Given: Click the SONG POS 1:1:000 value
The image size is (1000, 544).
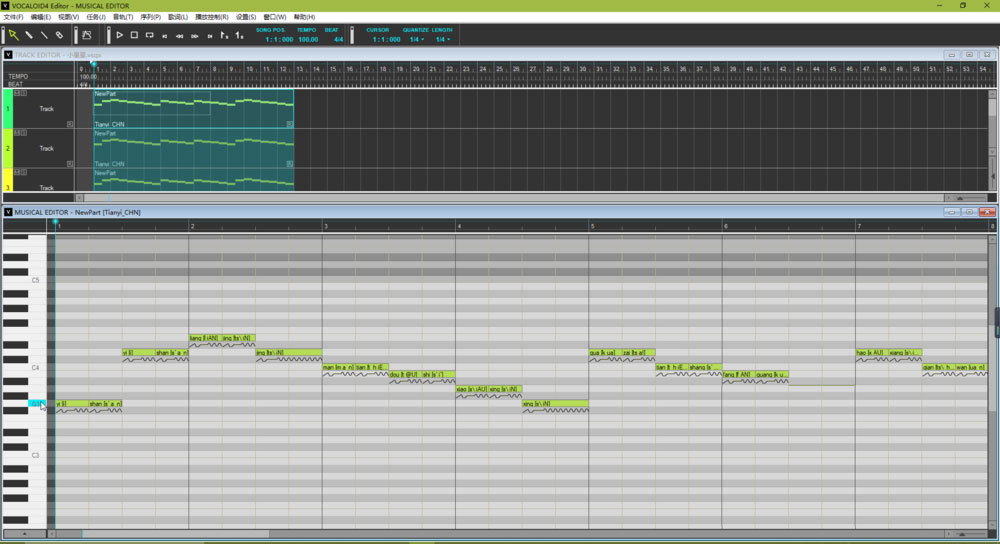Looking at the screenshot, I should 279,40.
